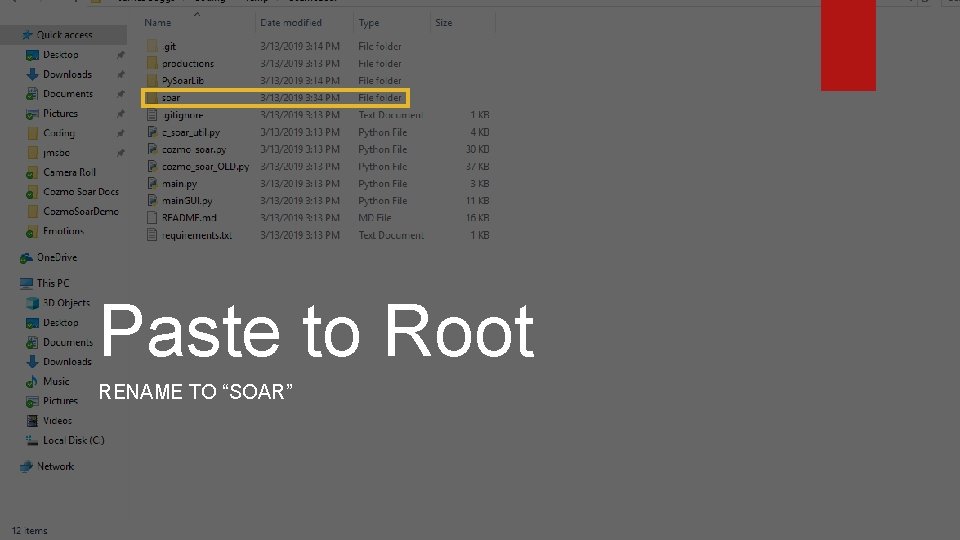Open Camera Roll in sidebar
This screenshot has height=540, width=960.
click(69, 172)
